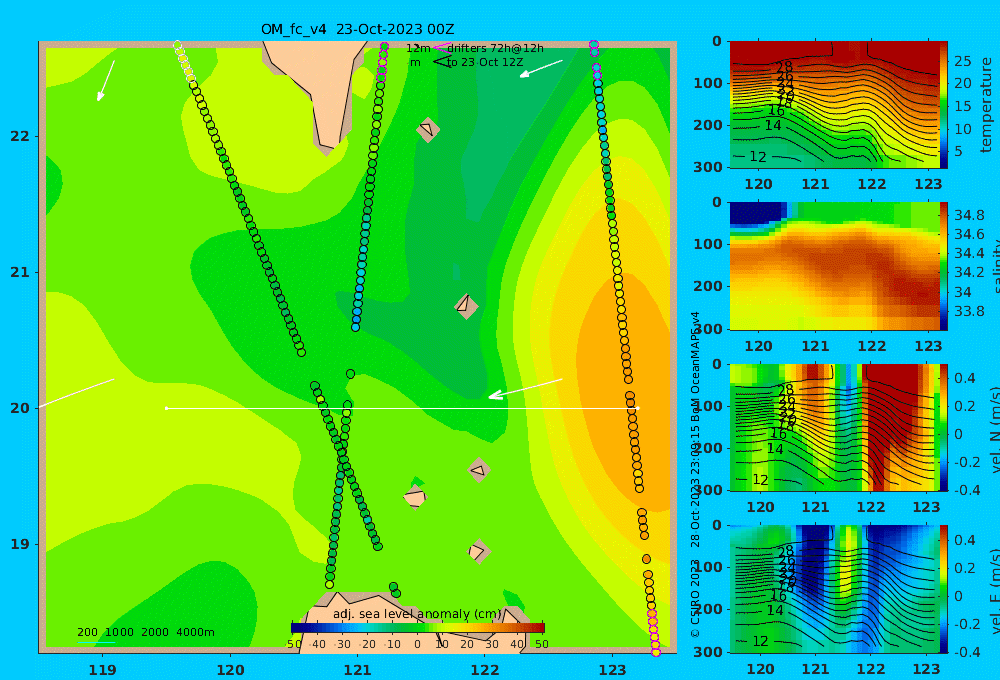Click latitude label 19 on map axis
This screenshot has width=1000, height=680.
click(20, 544)
